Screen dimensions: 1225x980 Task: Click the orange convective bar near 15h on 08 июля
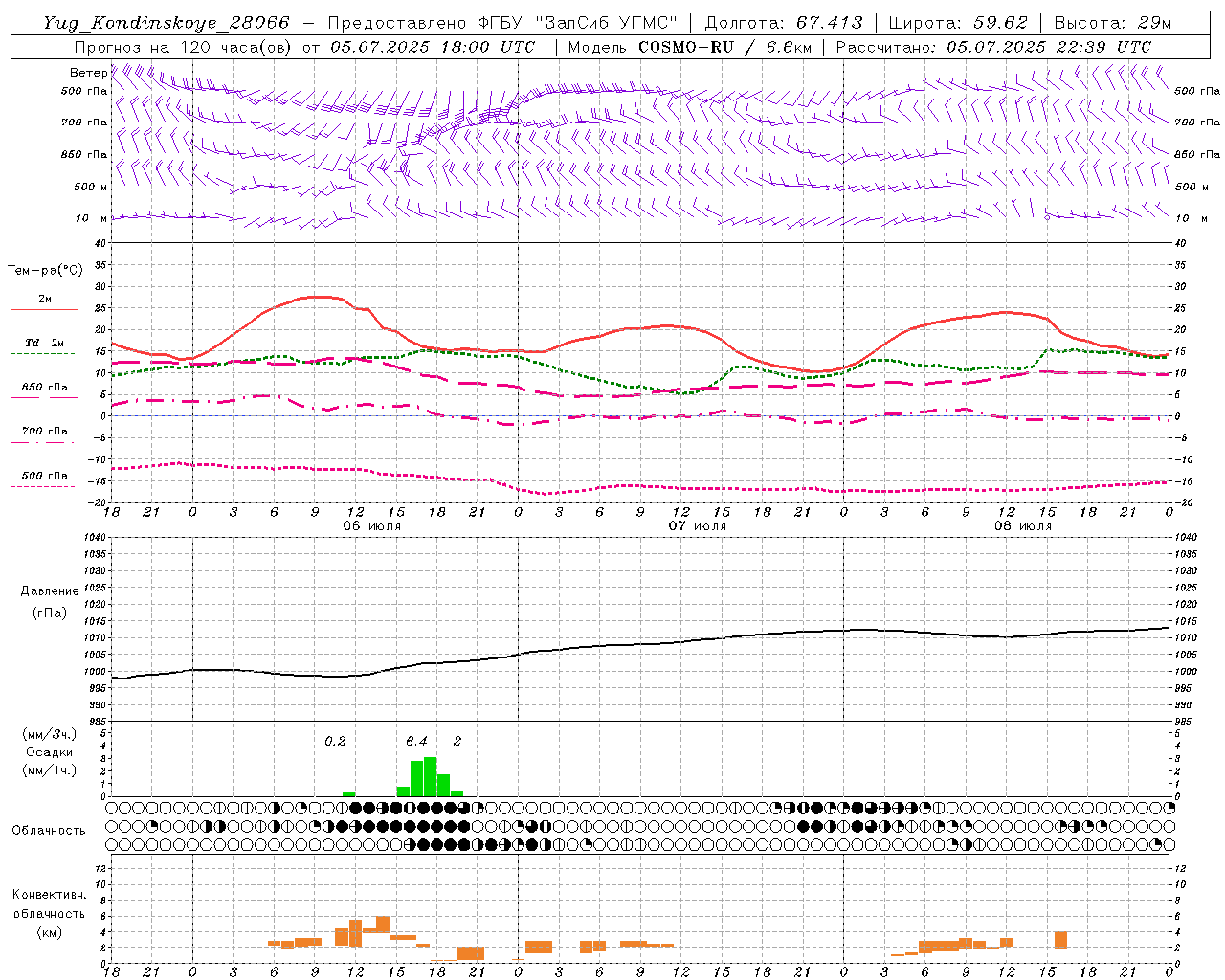(1060, 940)
